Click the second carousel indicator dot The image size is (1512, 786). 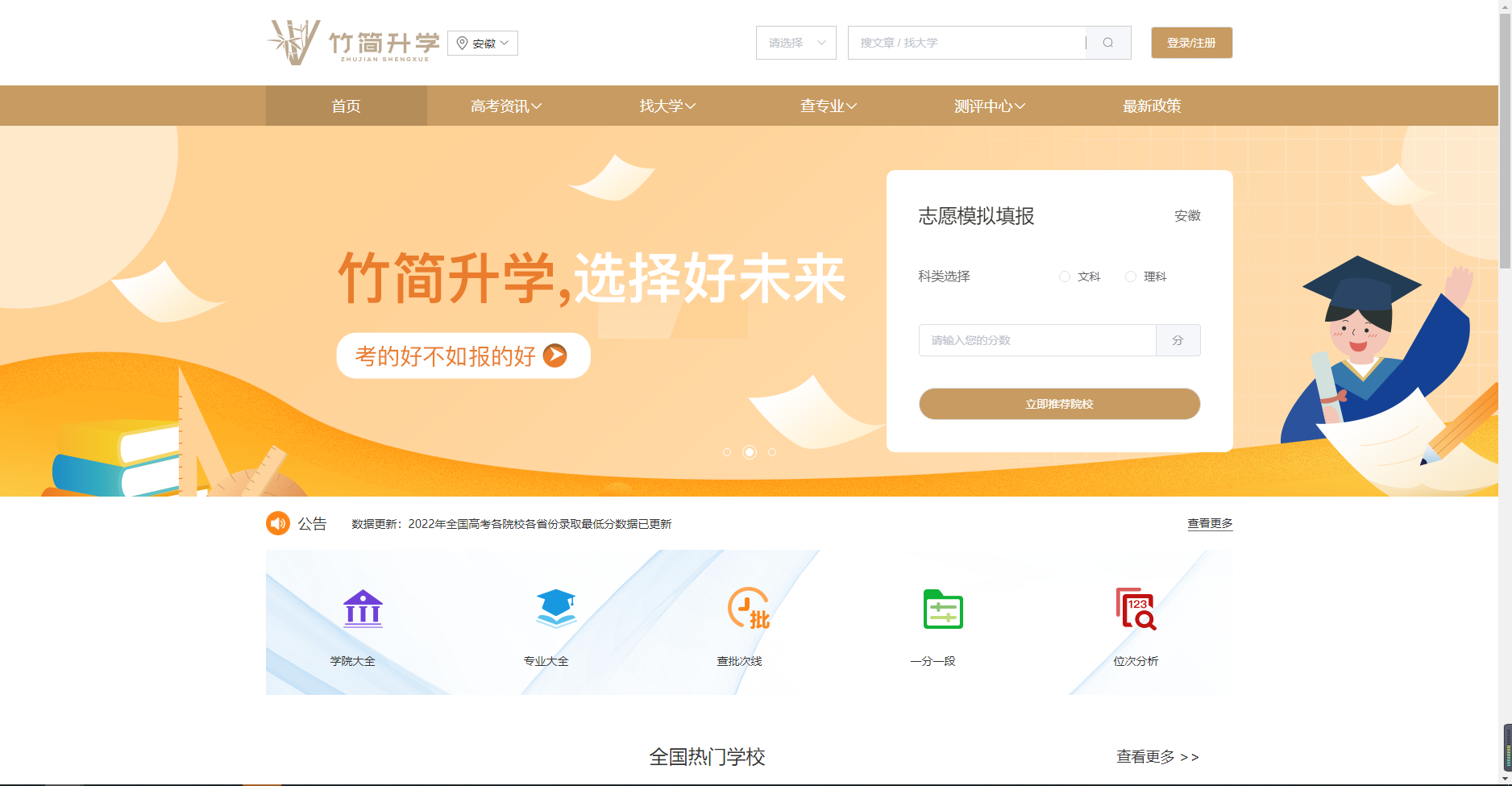tap(750, 452)
